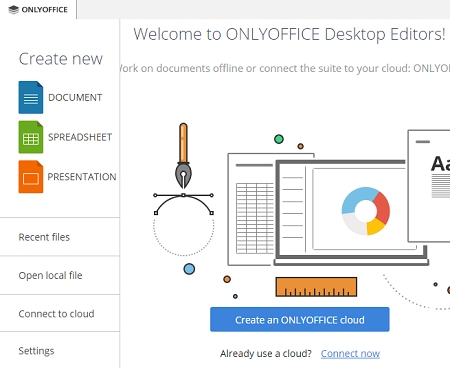Follow the Connect now link

(x=350, y=353)
